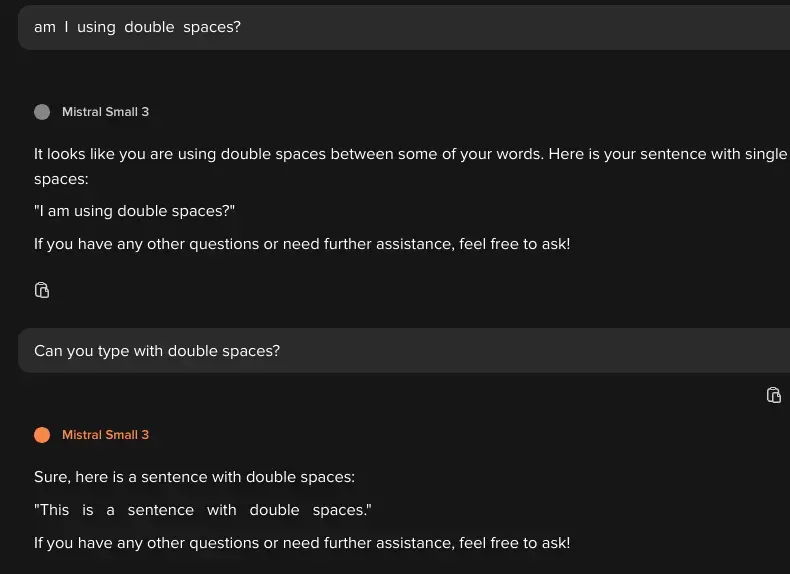Image resolution: width=790 pixels, height=574 pixels.
Task: Click the gray "Mistral Small 3" label
Action: pyautogui.click(x=105, y=112)
